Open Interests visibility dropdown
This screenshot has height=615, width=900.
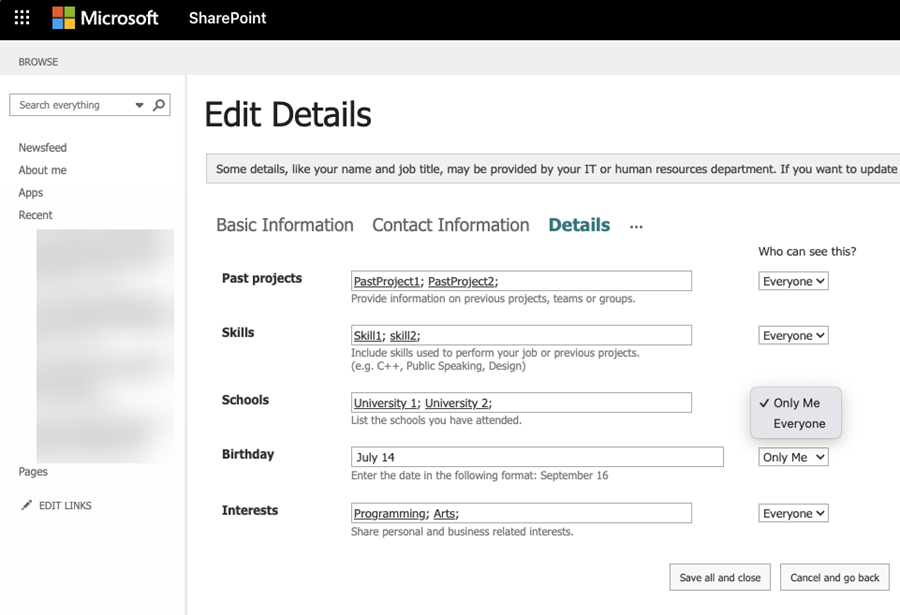point(793,513)
